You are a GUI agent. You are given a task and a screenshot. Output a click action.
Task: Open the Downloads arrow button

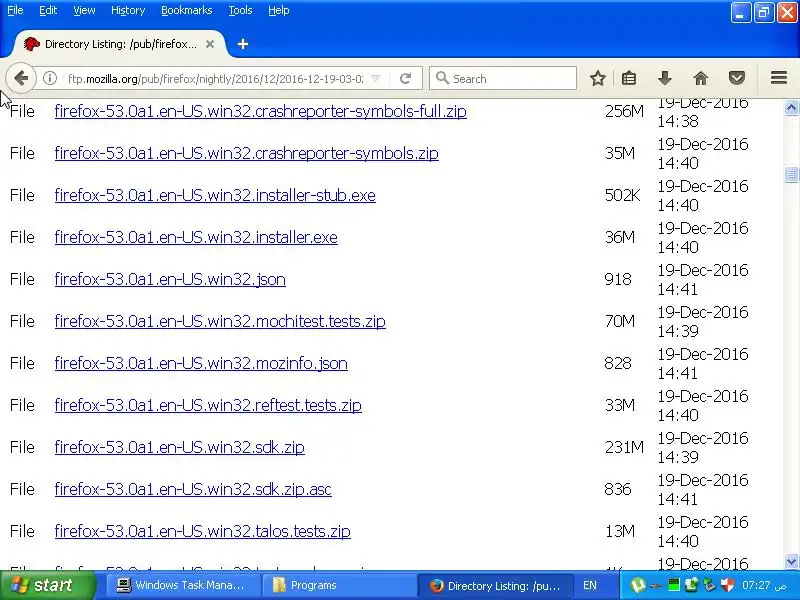tap(664, 79)
